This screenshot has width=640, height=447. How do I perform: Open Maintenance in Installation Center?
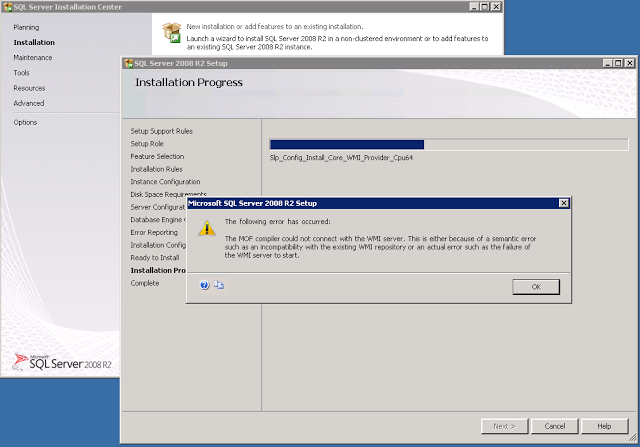[33, 58]
